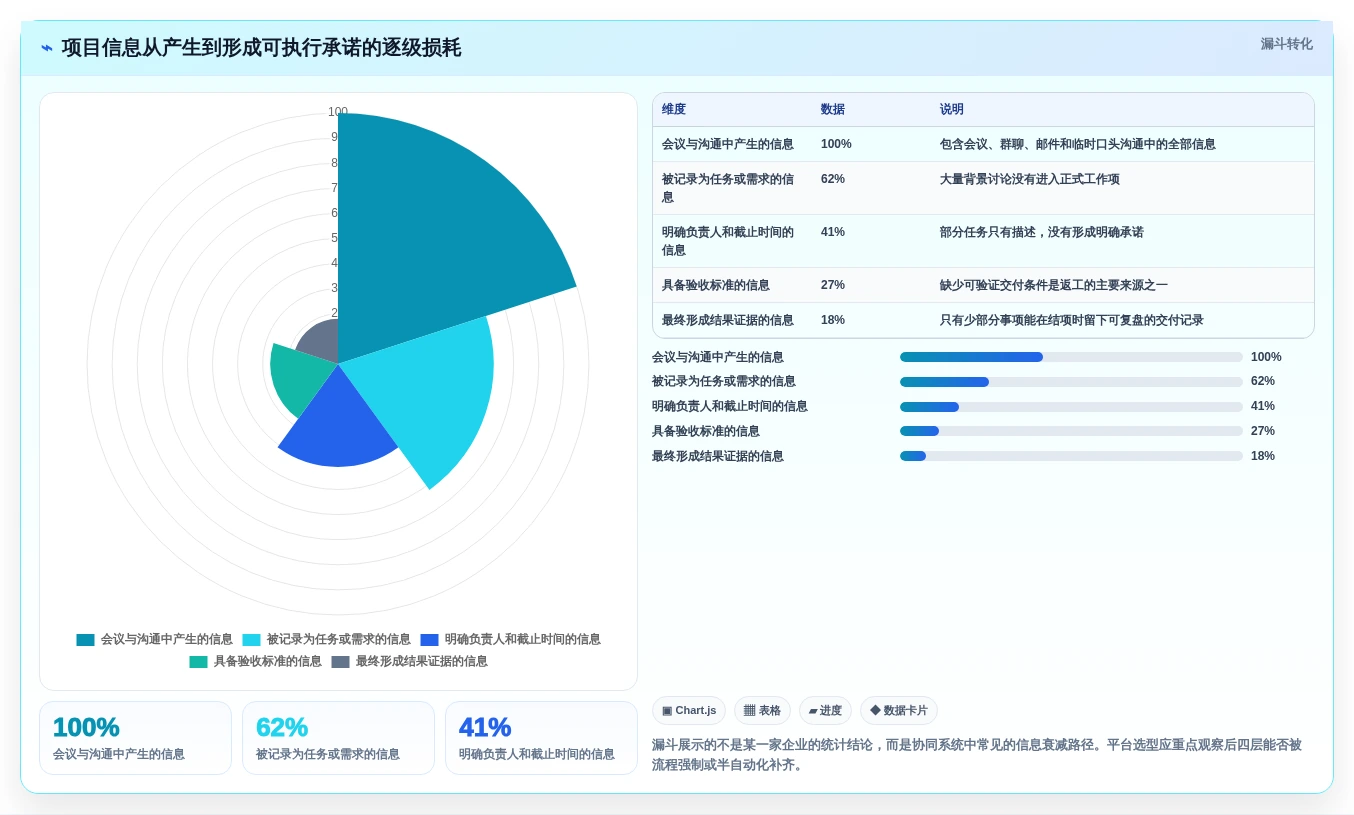This screenshot has width=1354, height=815.
Task: Click the 100% value in the table
Action: (836, 144)
